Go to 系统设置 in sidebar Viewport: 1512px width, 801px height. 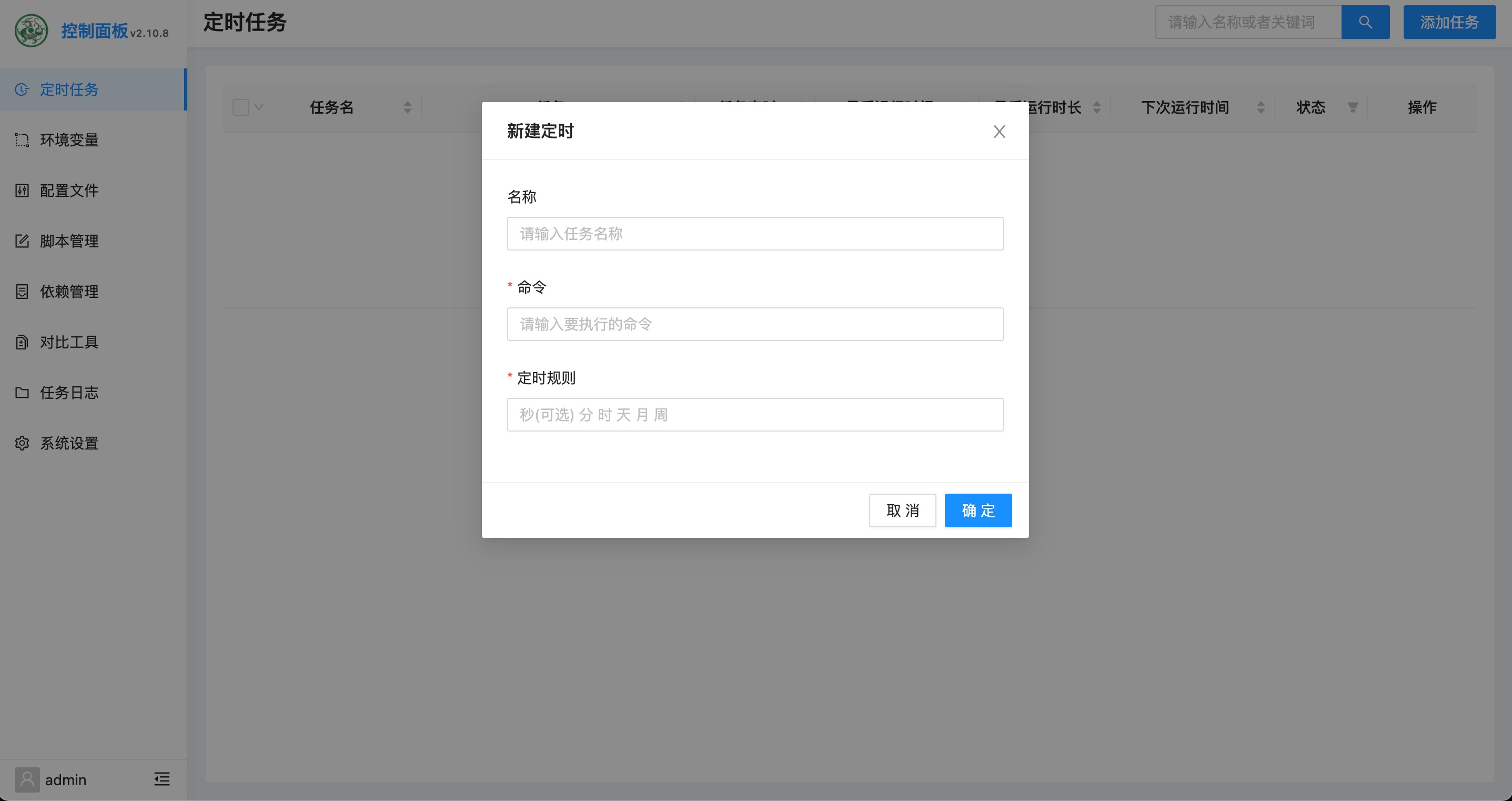[69, 443]
